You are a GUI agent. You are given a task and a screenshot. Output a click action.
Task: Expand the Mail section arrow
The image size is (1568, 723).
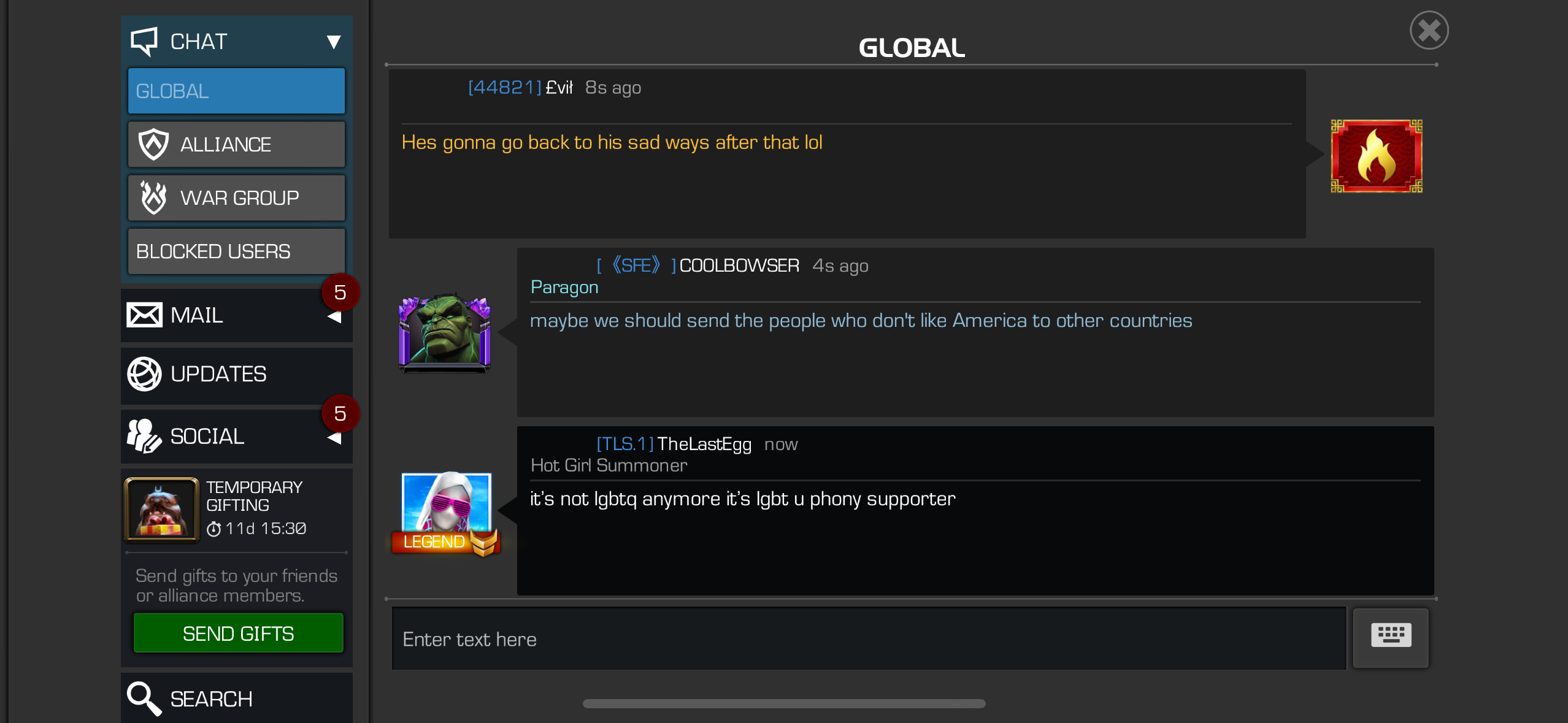point(334,317)
